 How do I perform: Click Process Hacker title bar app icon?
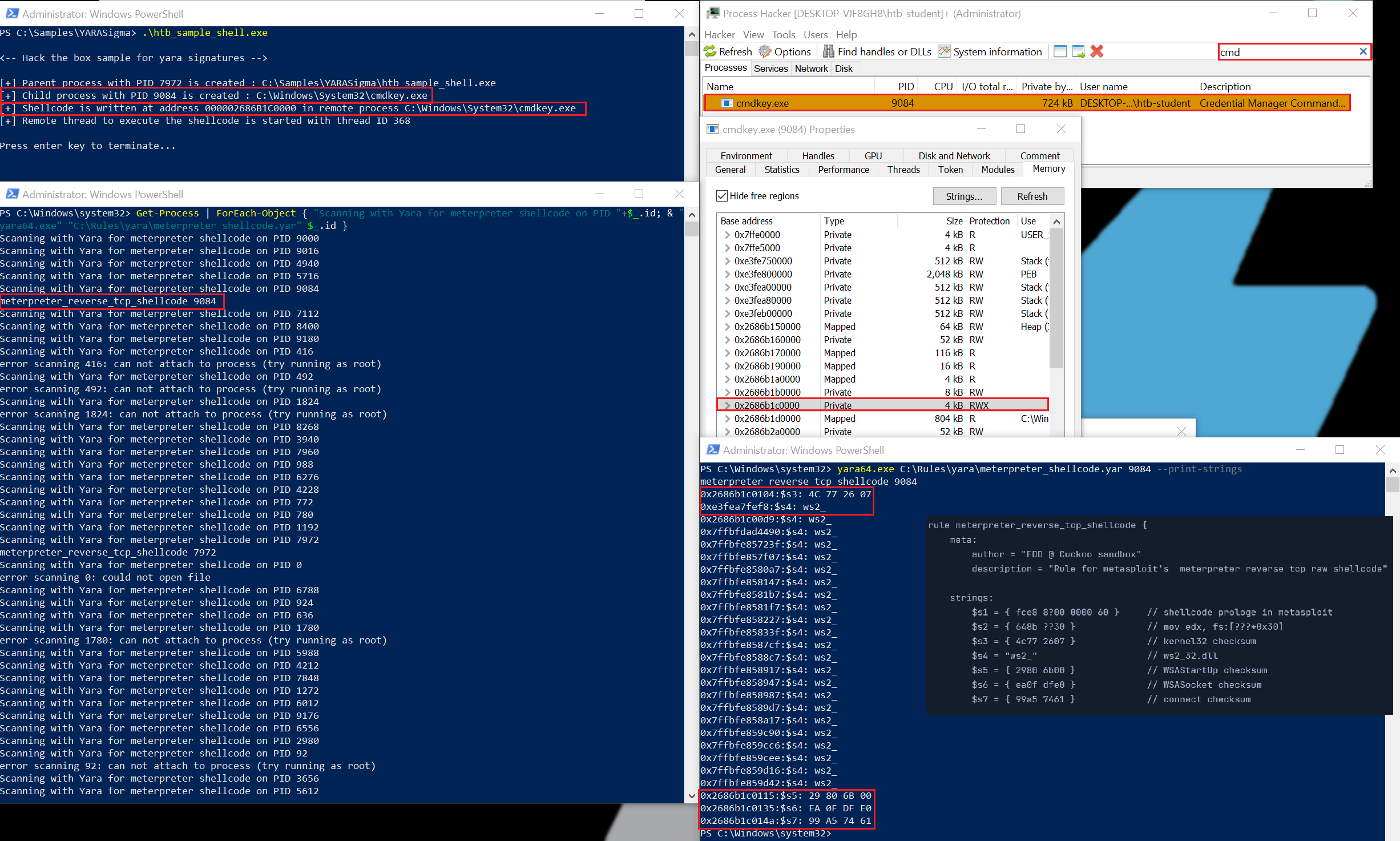(x=713, y=13)
